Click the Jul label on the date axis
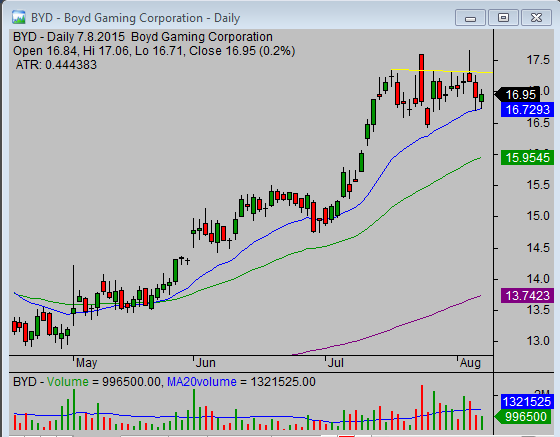The height and width of the screenshot is (437, 560). pos(336,363)
